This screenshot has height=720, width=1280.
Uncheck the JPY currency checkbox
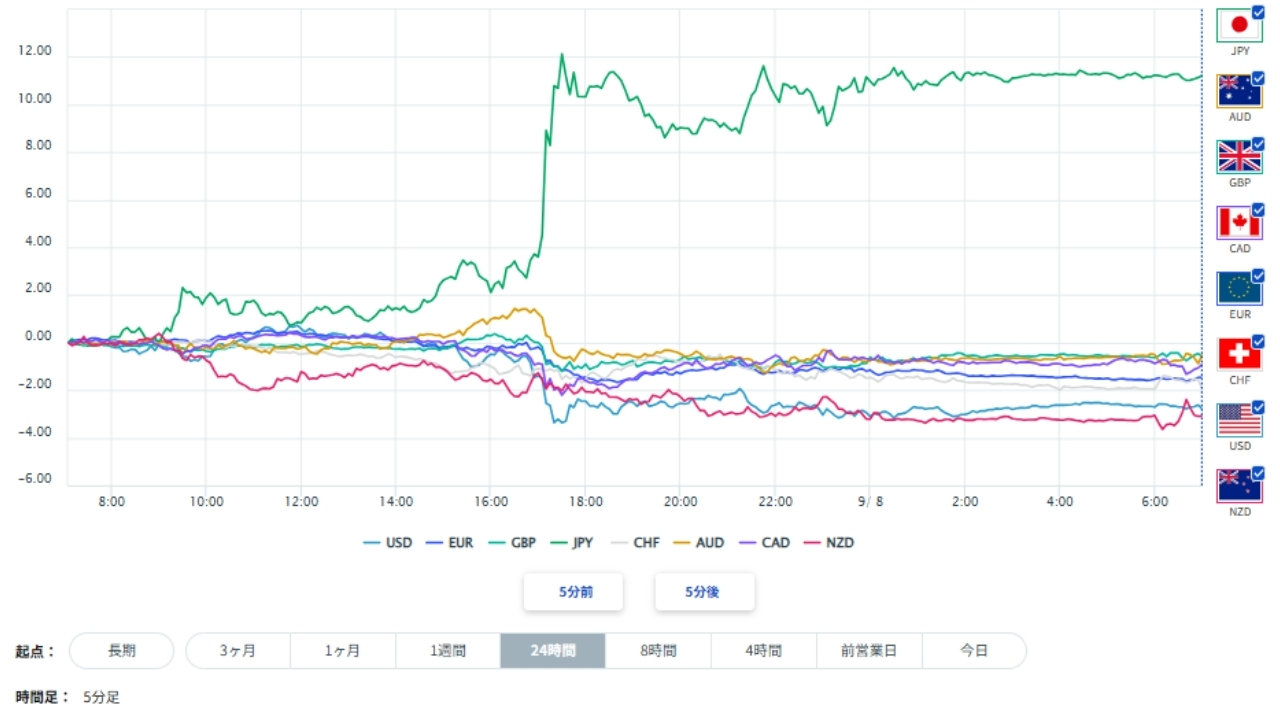1258,12
